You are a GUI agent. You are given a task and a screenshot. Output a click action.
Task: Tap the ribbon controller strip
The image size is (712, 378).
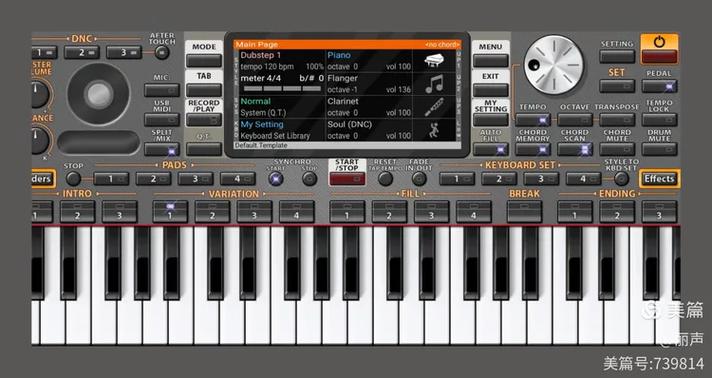(99, 142)
